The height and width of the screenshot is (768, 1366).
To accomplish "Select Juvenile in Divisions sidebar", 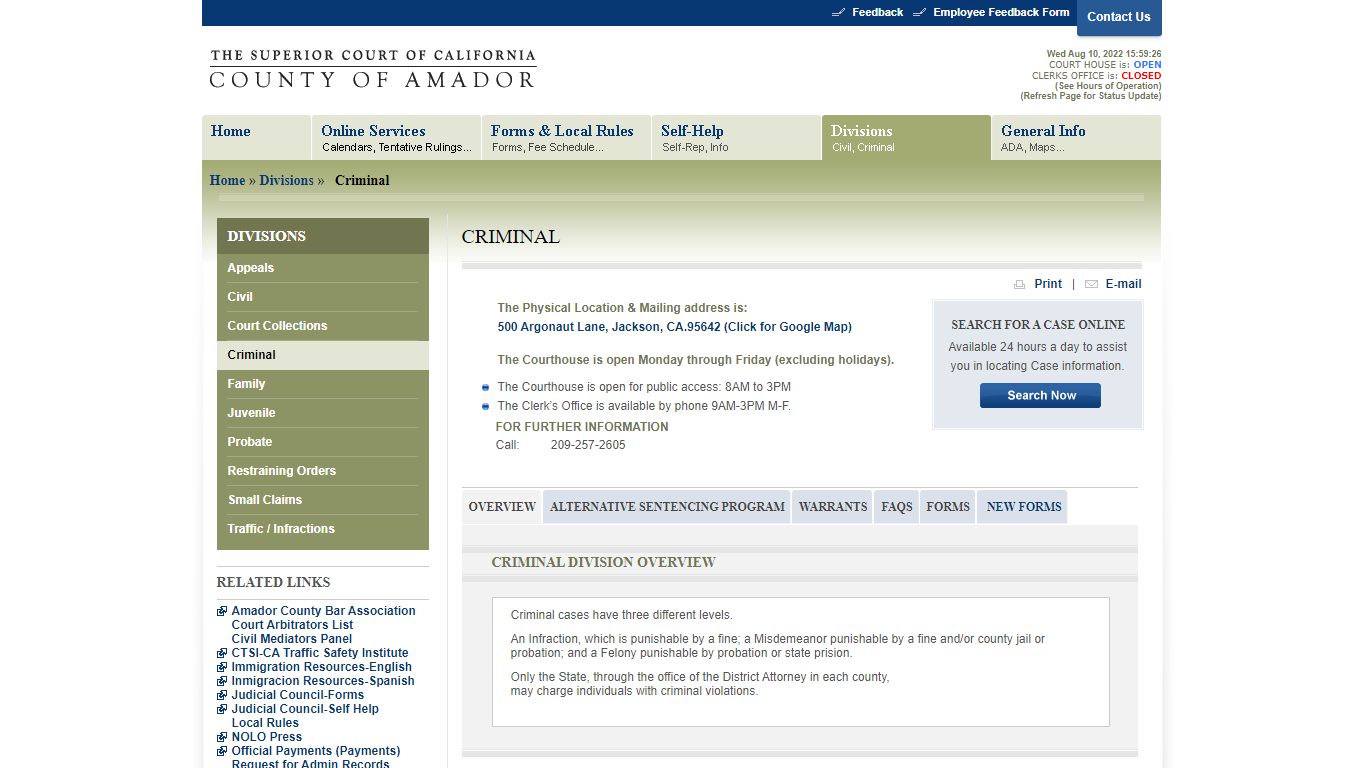I will pyautogui.click(x=323, y=413).
